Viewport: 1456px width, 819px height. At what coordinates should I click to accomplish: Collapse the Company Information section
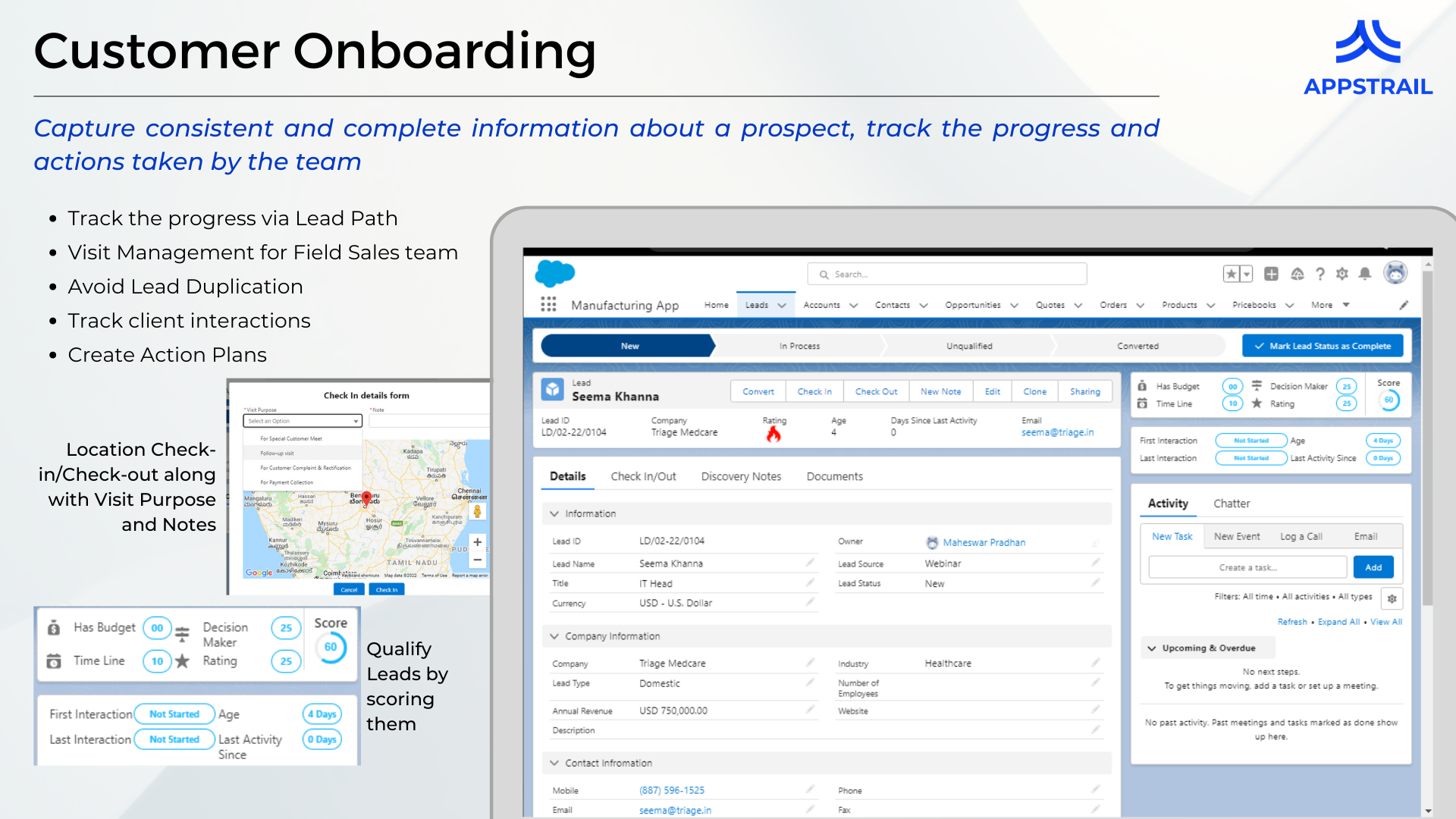click(x=554, y=636)
